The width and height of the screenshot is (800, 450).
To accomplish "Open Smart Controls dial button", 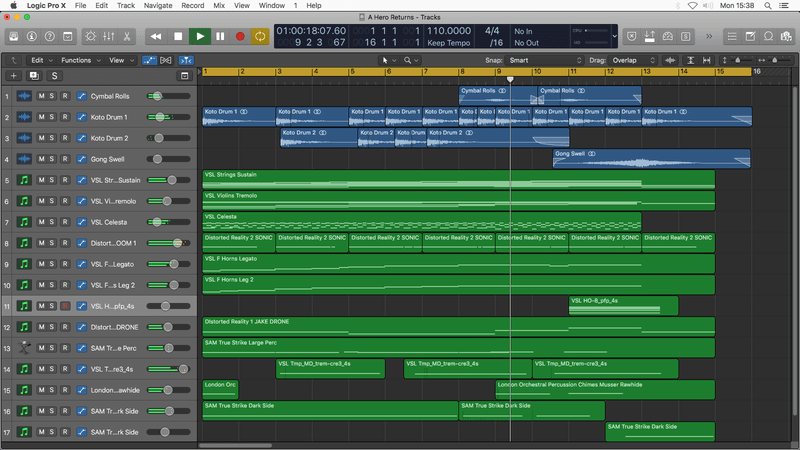I will coord(90,36).
